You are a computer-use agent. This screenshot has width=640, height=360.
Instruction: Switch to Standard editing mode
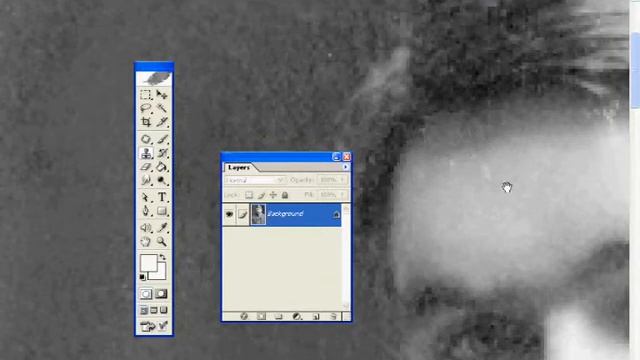[x=146, y=294]
